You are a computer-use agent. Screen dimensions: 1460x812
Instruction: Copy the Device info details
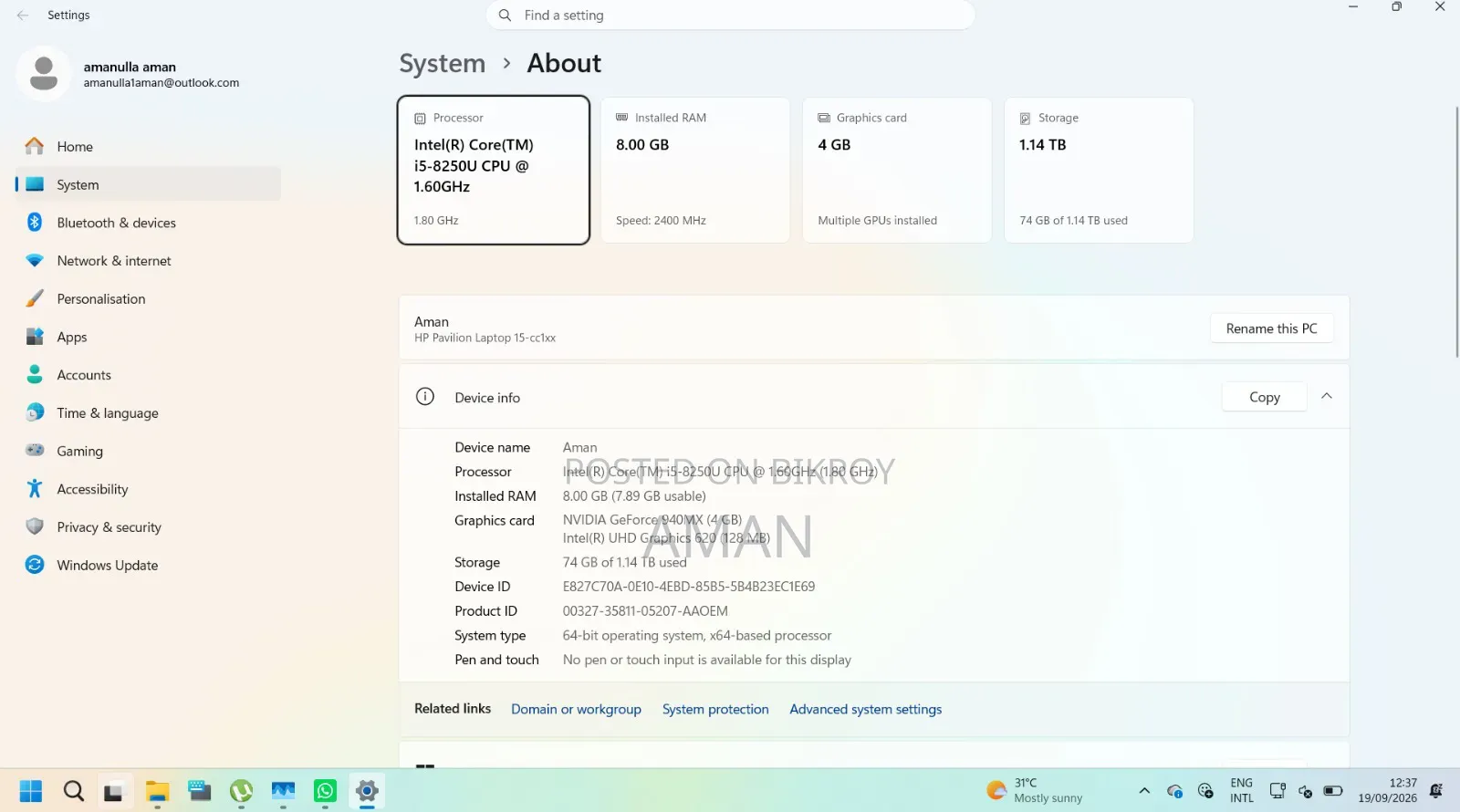click(1264, 397)
